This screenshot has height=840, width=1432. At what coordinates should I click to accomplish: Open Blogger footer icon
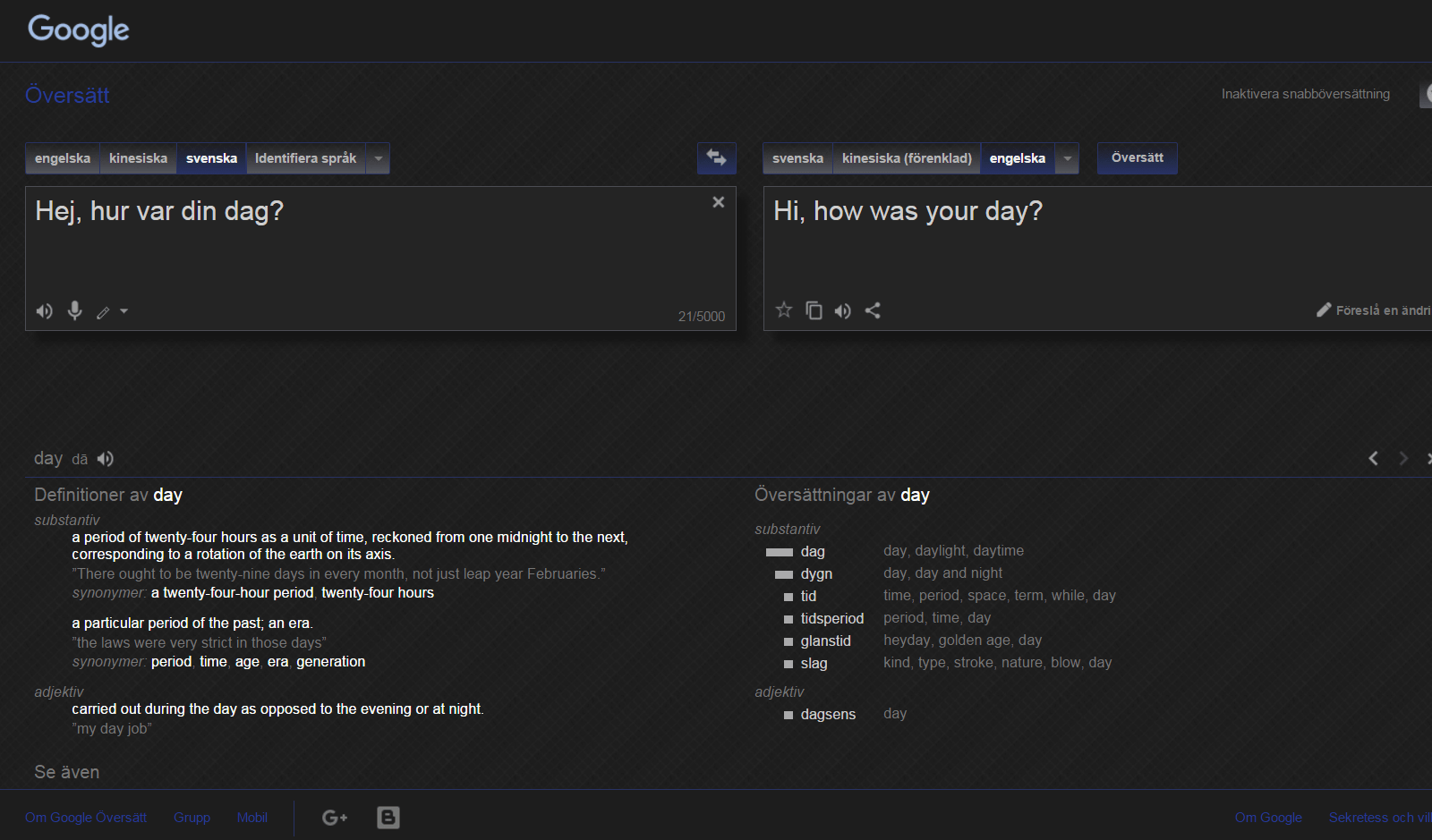pyautogui.click(x=388, y=817)
